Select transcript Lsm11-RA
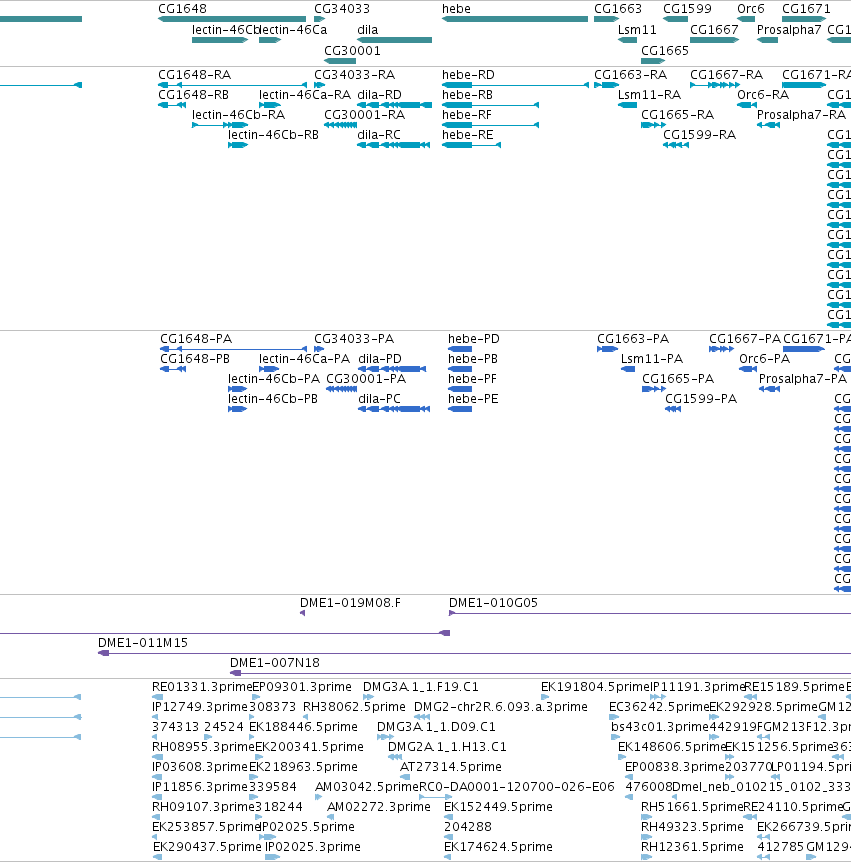The height and width of the screenshot is (862, 851). [x=649, y=95]
